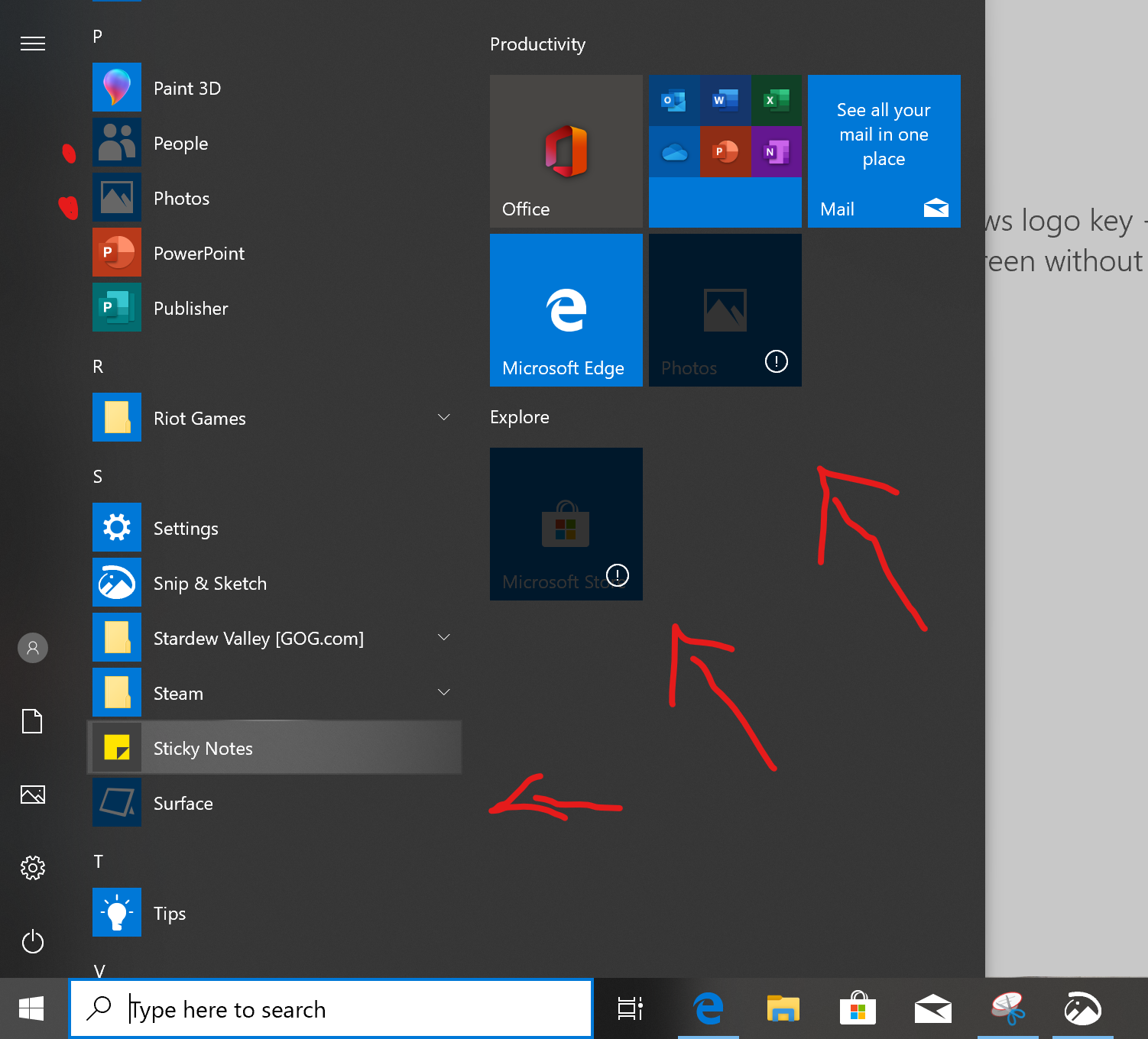
Task: Open the Microsoft Edge tile
Action: point(566,310)
